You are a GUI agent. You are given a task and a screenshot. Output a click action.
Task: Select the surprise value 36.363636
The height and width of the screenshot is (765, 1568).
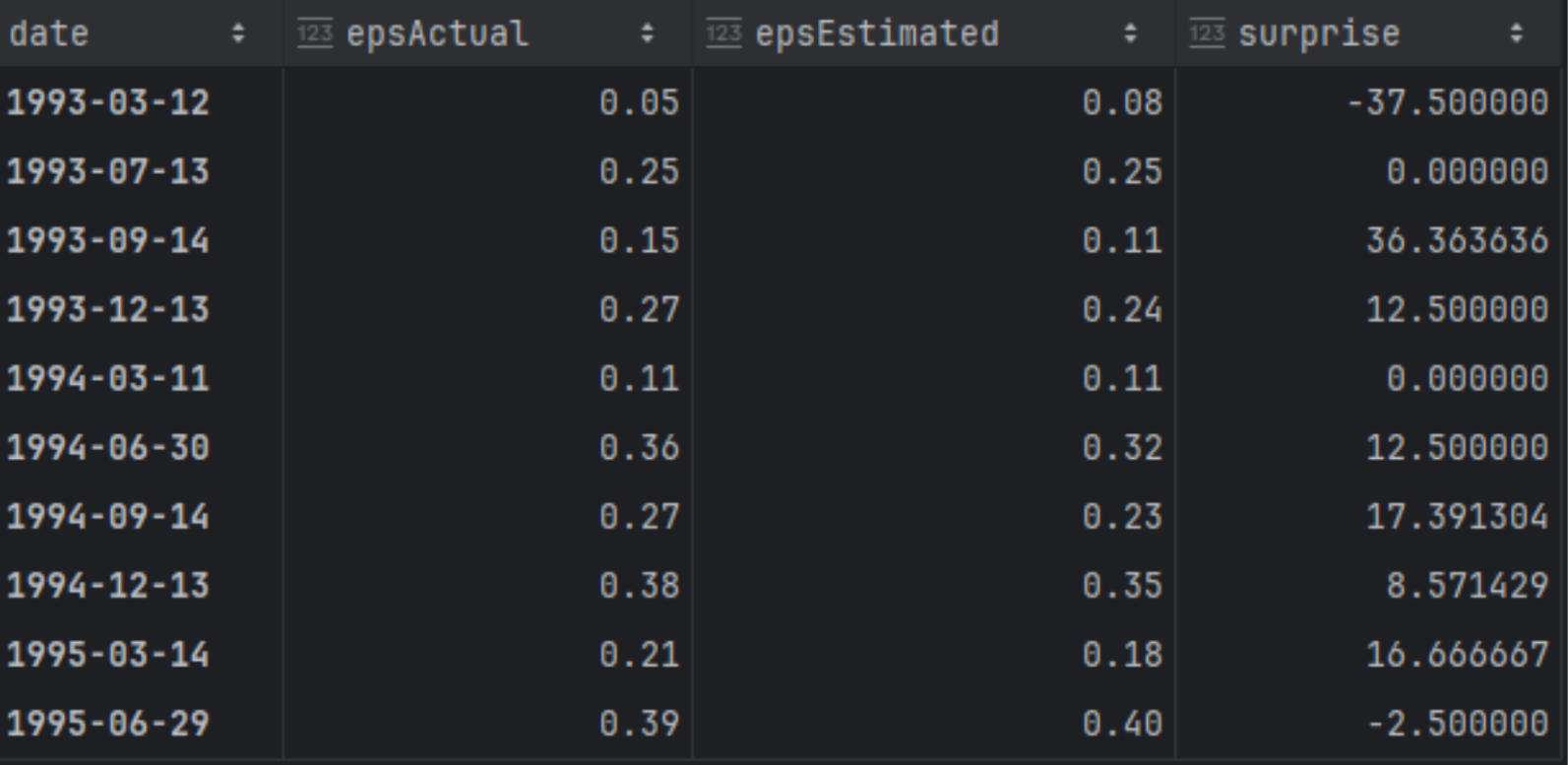(1457, 241)
